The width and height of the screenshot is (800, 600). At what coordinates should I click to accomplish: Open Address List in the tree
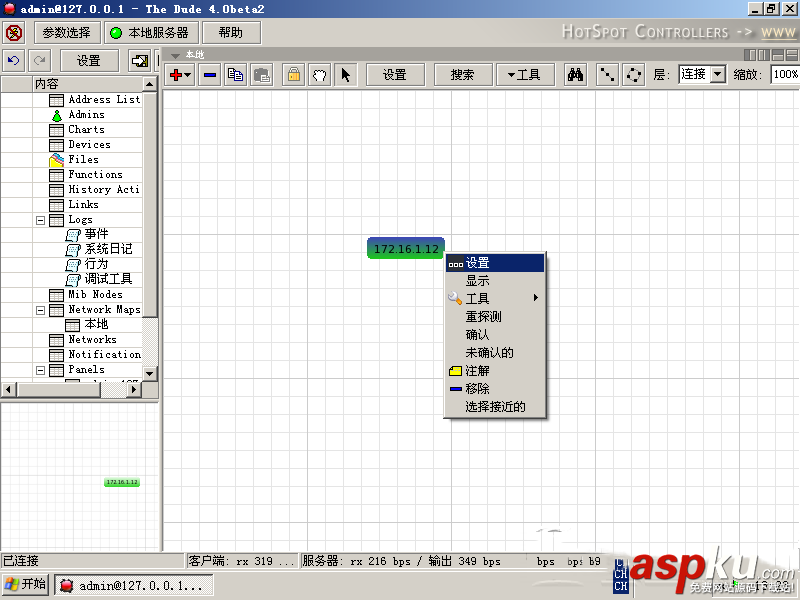(x=104, y=99)
